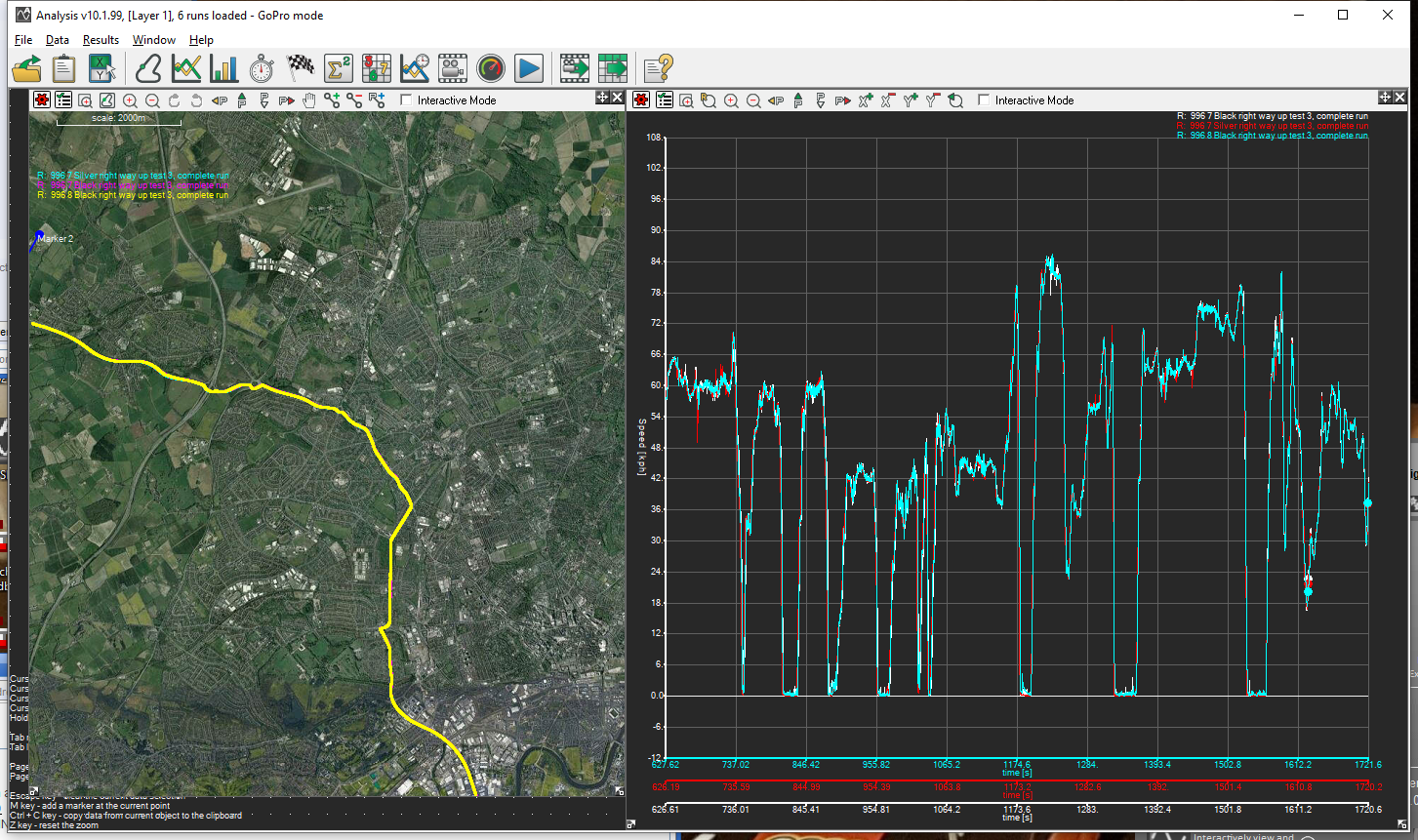Screen dimensions: 1418x840
Task: Click the export table data icon
Action: click(613, 68)
